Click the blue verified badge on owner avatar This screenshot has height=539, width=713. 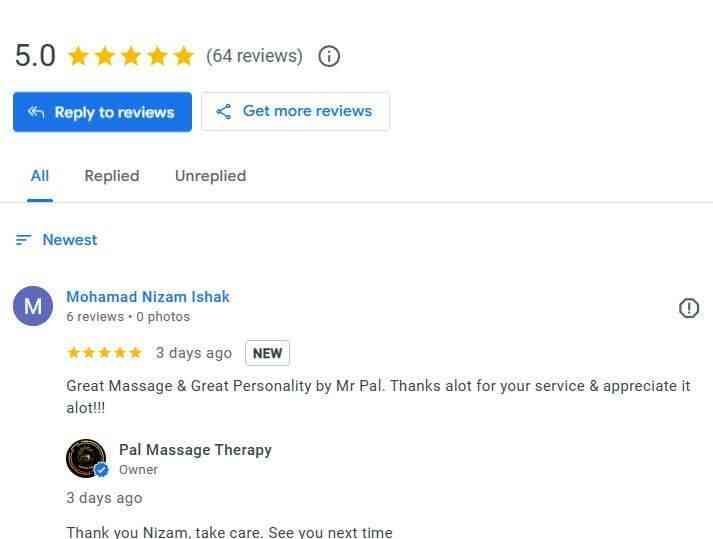[101, 469]
